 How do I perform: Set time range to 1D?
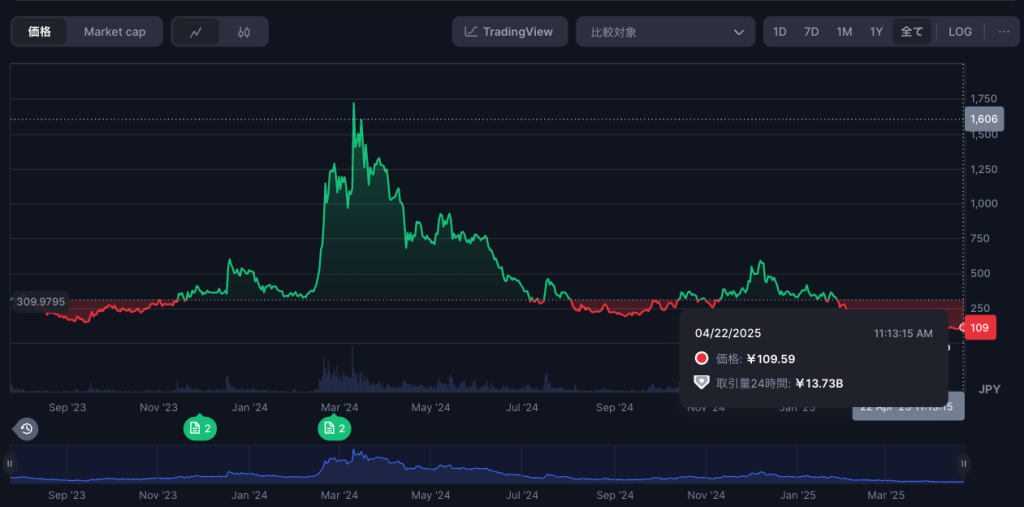point(779,32)
